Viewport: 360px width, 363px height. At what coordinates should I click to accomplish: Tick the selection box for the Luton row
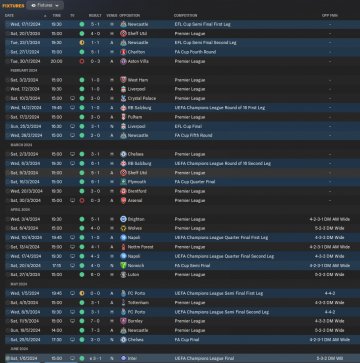[7, 275]
